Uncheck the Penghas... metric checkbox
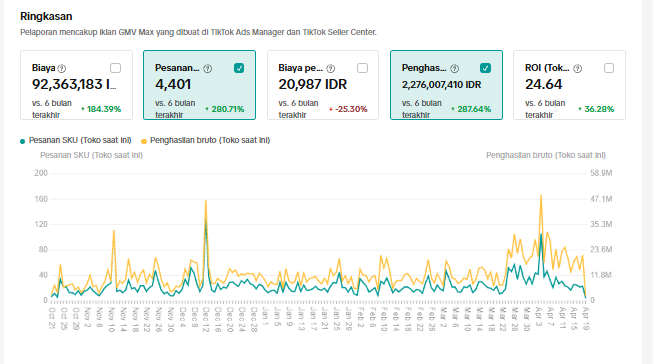The image size is (653, 364). tap(486, 68)
